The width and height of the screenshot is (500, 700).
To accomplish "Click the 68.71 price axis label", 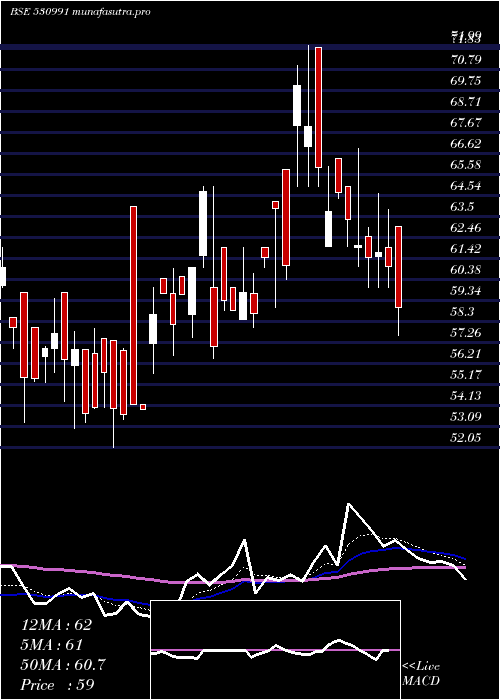I will click(x=467, y=101).
